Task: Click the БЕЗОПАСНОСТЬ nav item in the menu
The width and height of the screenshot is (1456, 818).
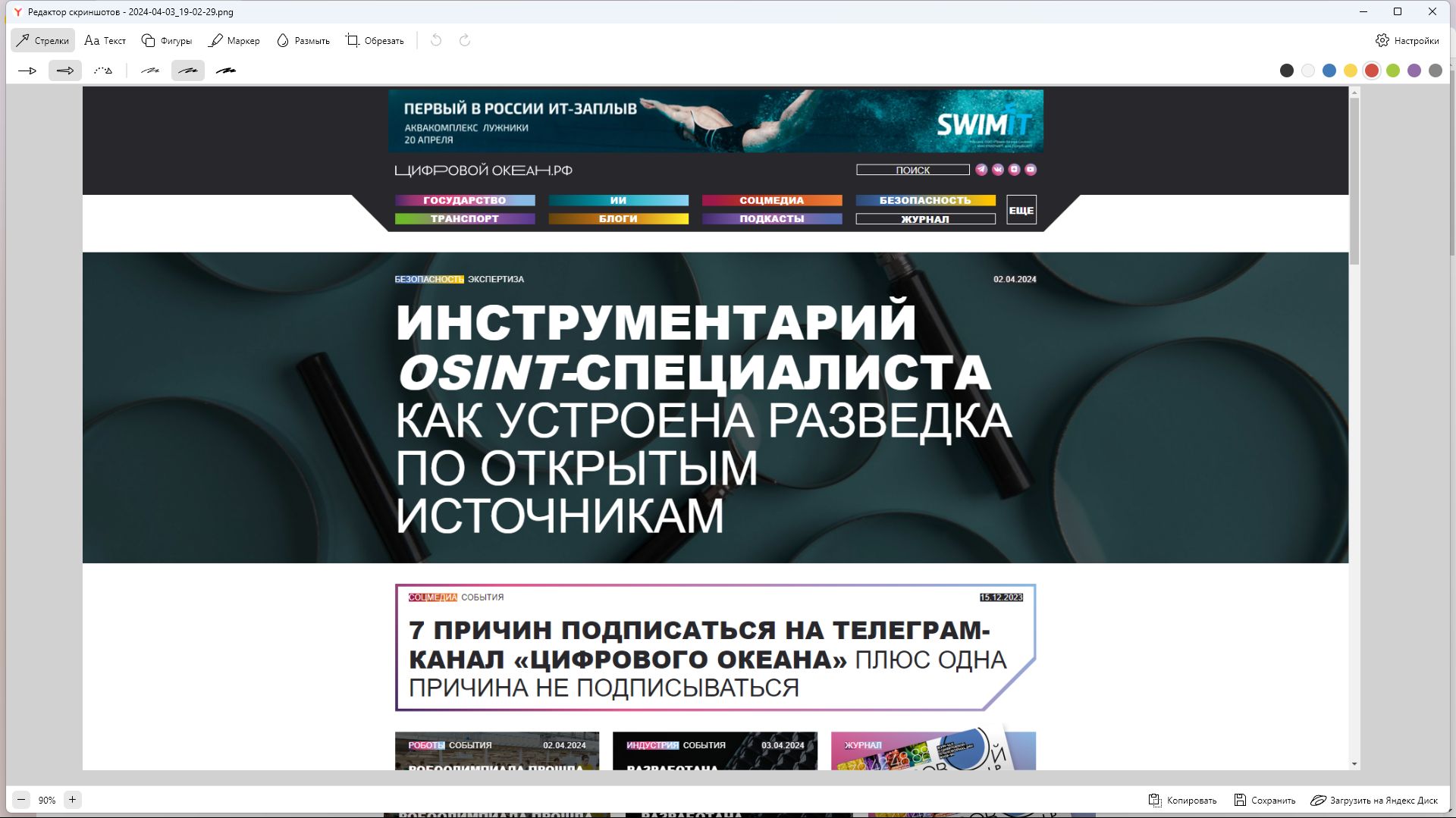Action: [925, 200]
